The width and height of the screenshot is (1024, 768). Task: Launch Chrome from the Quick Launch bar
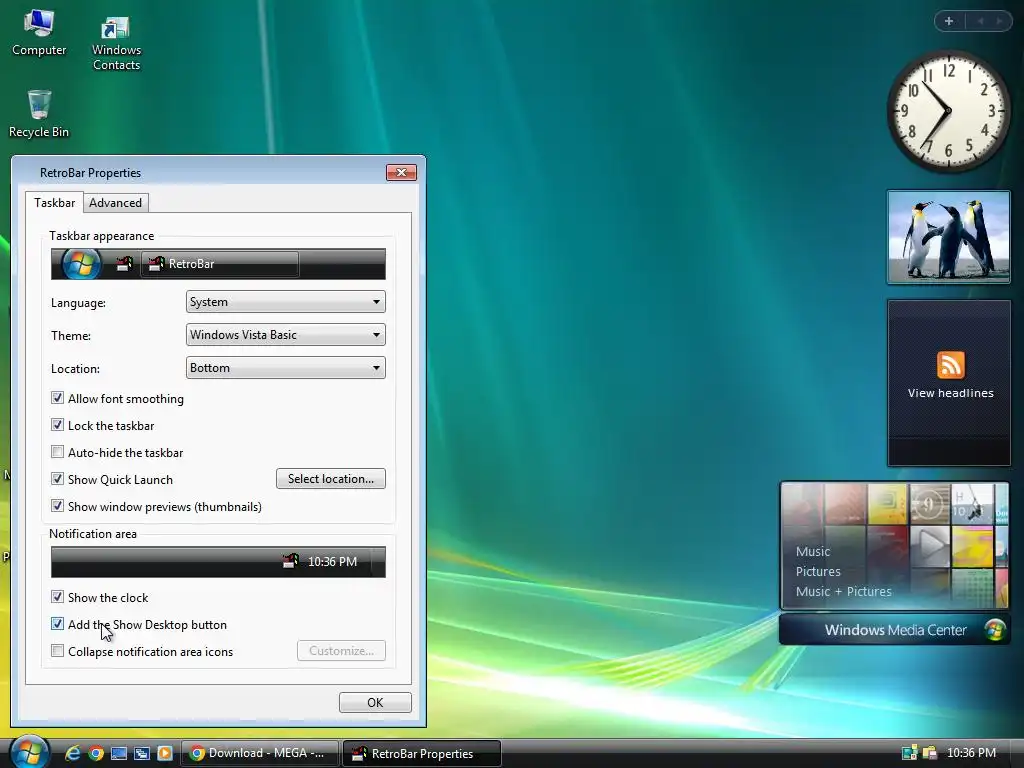pyautogui.click(x=96, y=753)
